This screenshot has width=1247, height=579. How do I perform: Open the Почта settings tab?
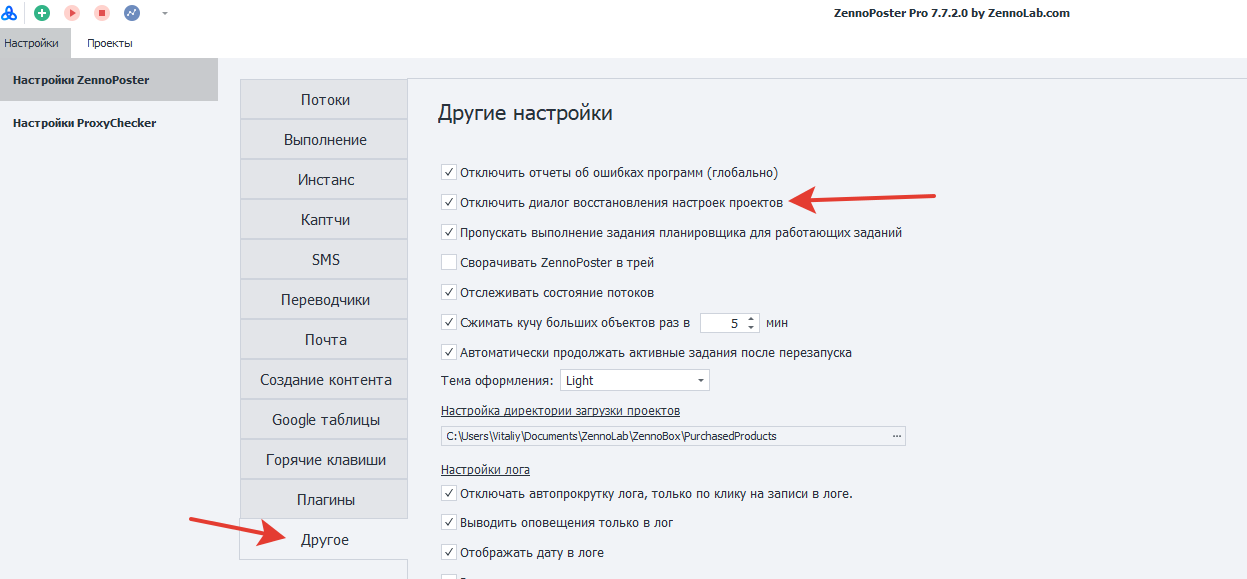[324, 340]
